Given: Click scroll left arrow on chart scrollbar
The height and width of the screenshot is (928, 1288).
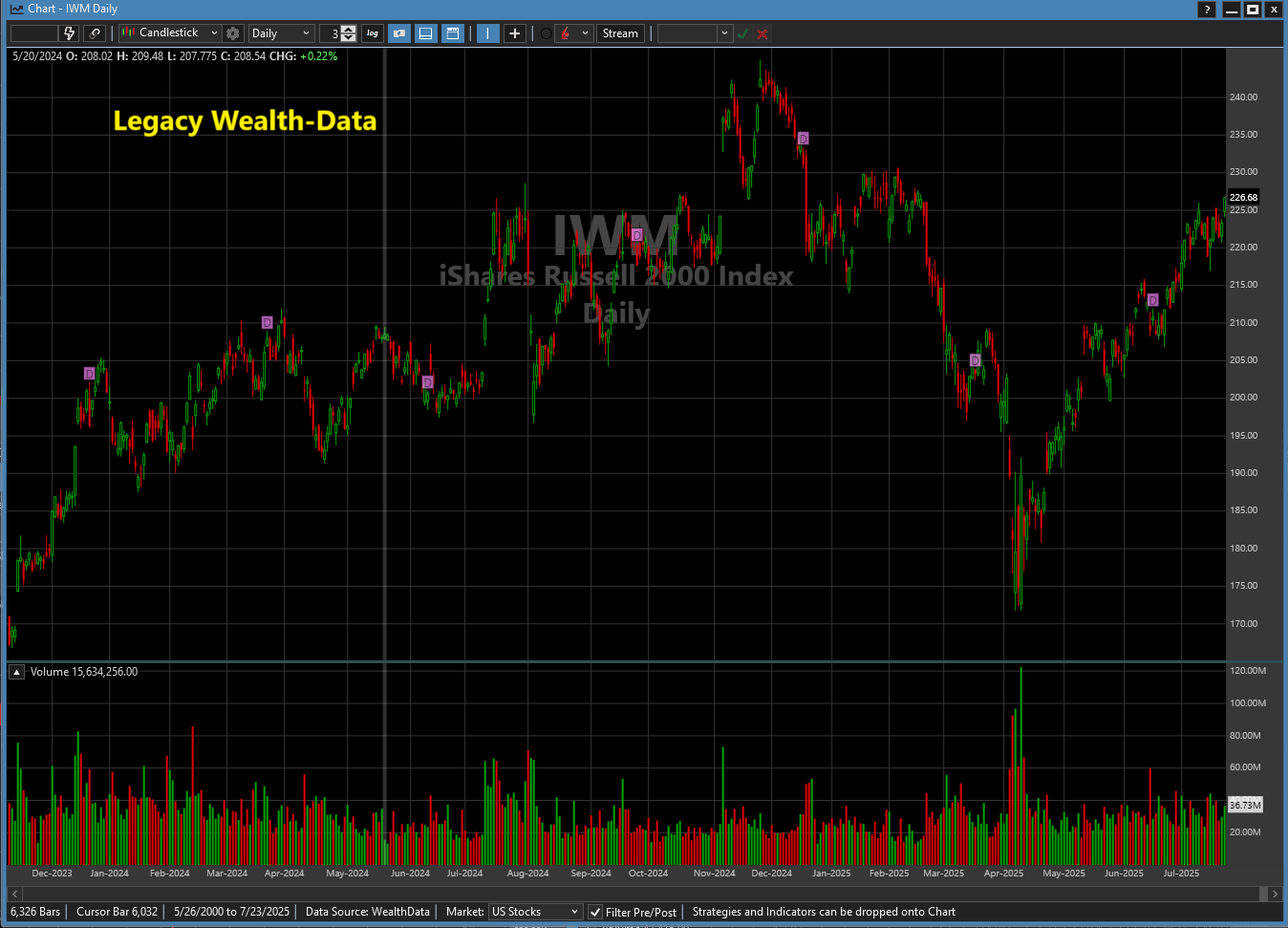Looking at the screenshot, I should click(14, 894).
